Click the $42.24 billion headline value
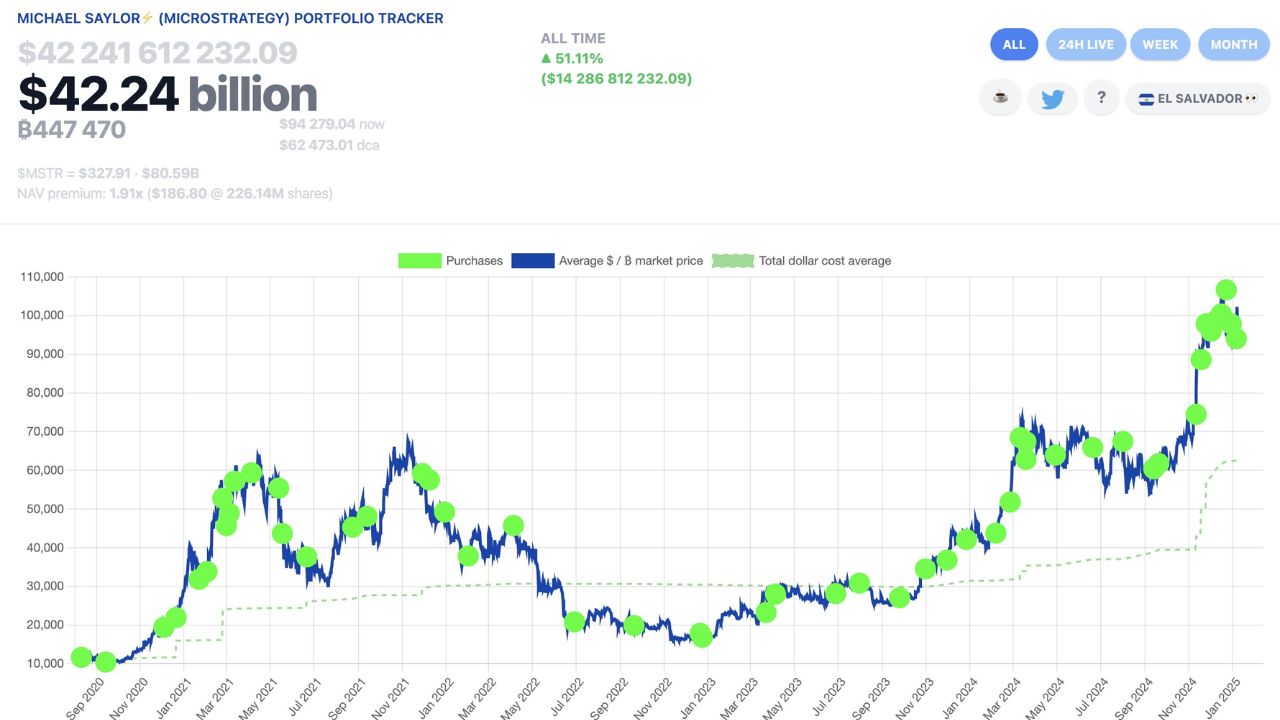 click(168, 94)
